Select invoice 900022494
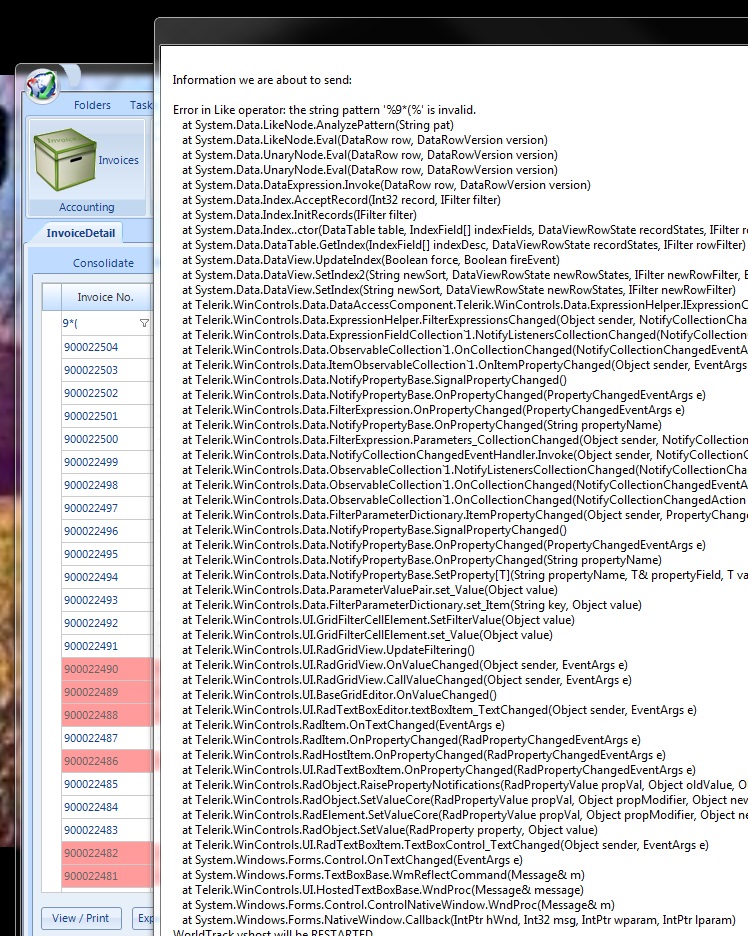Screen dimensions: 748x936 pyautogui.click(x=106, y=577)
